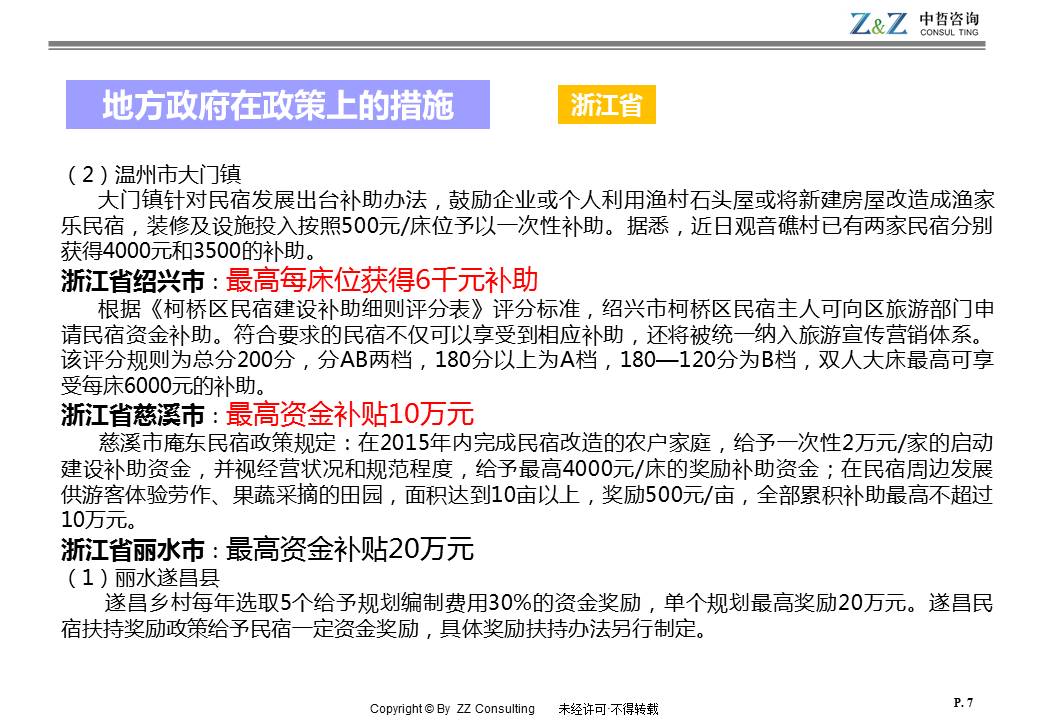Click the red text 最高每床位获得6千元补助
This screenshot has height=720, width=1040.
pyautogui.click(x=382, y=279)
